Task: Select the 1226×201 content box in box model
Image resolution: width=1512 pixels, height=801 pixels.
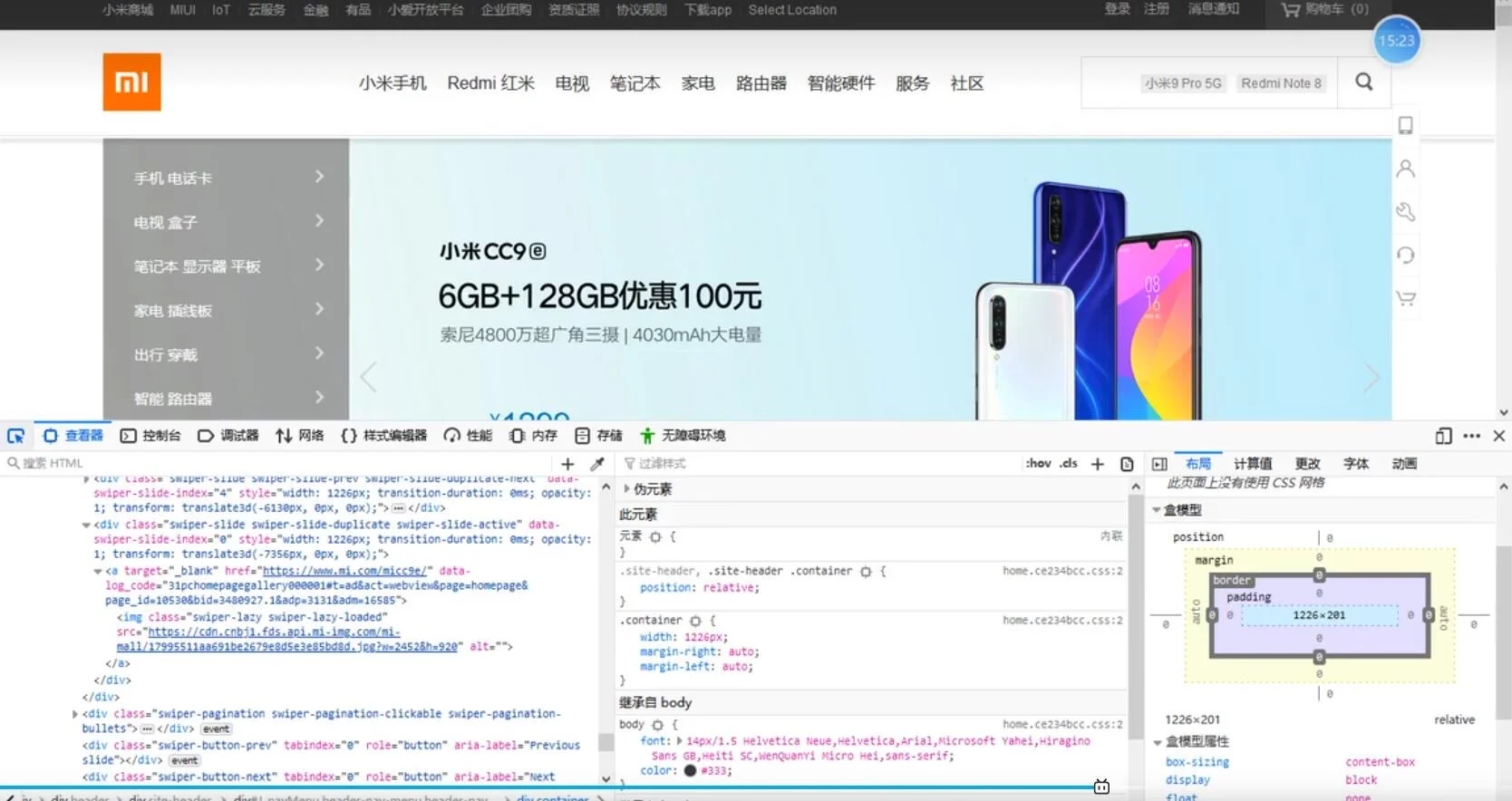Action: pos(1319,615)
